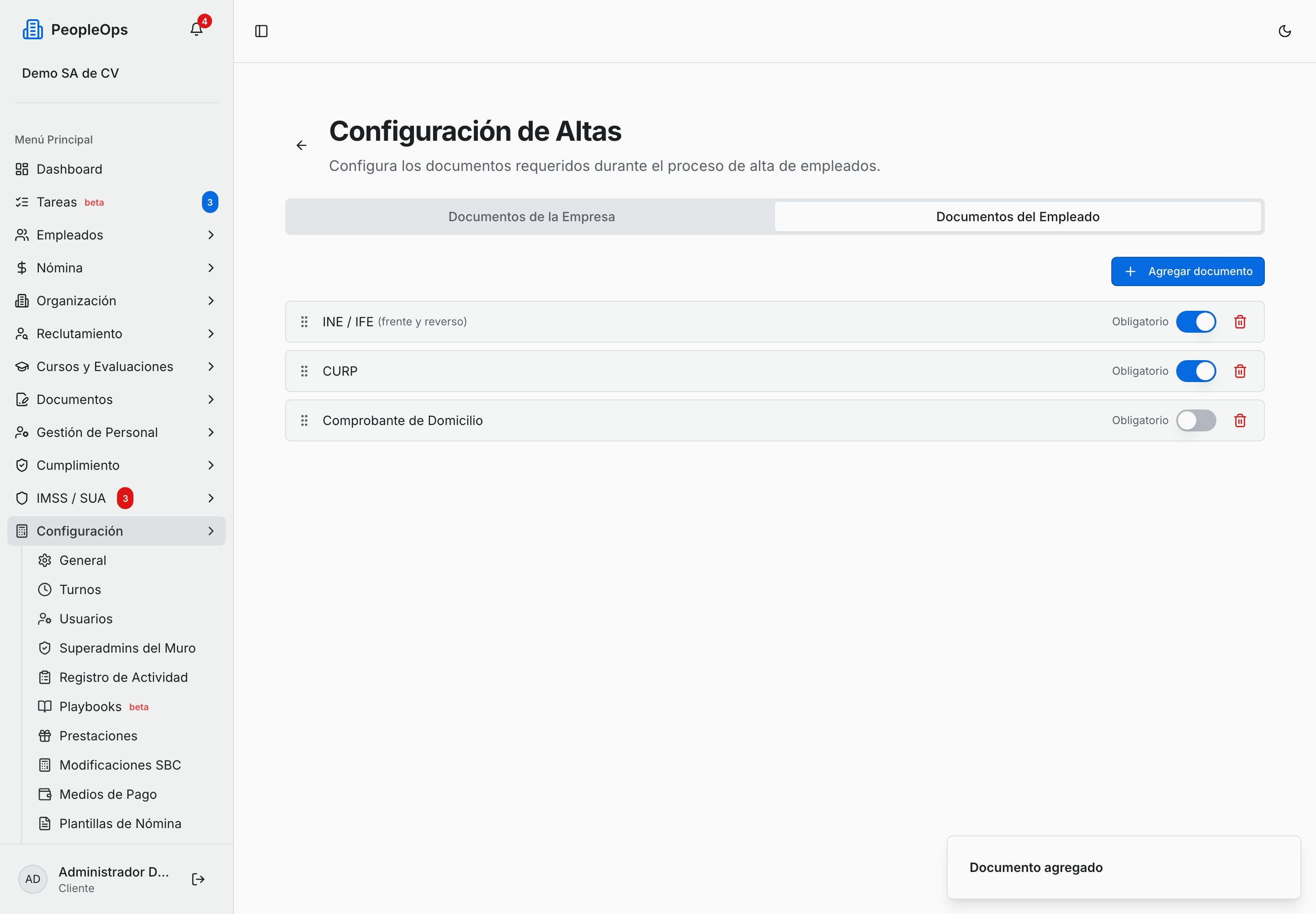Open Modificaciones SBC page

click(x=120, y=765)
